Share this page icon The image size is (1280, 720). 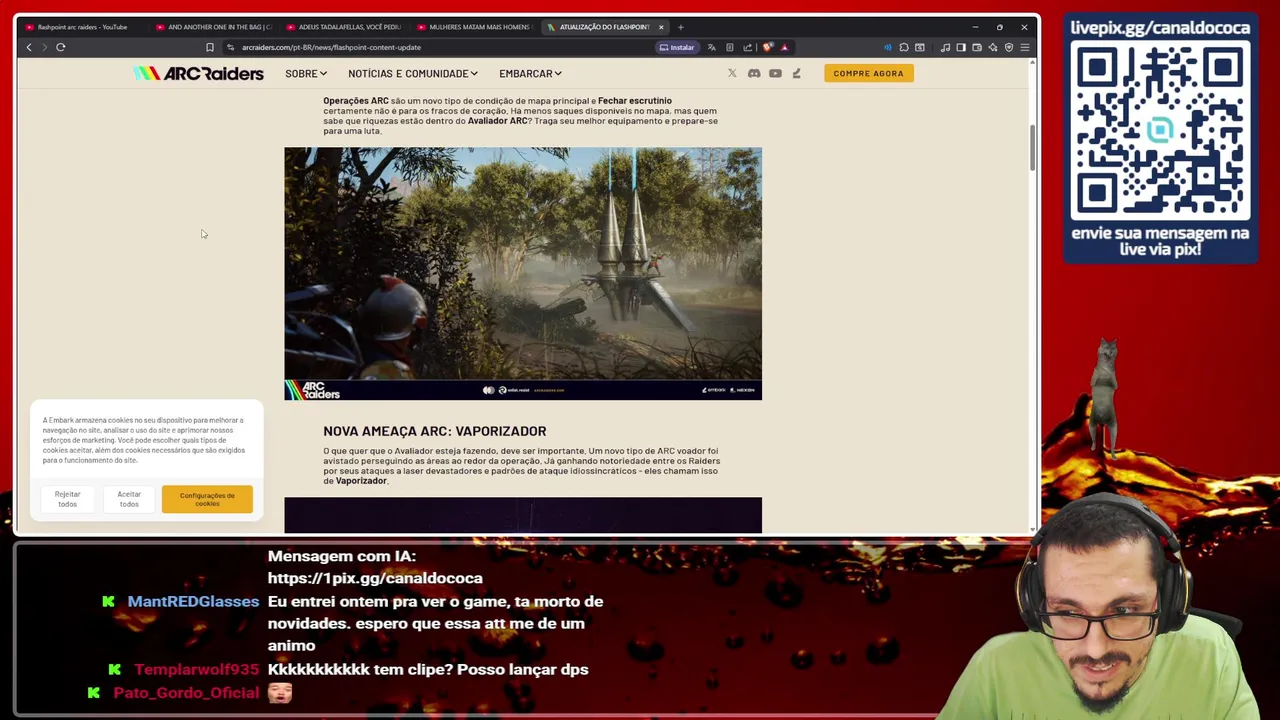(x=747, y=47)
